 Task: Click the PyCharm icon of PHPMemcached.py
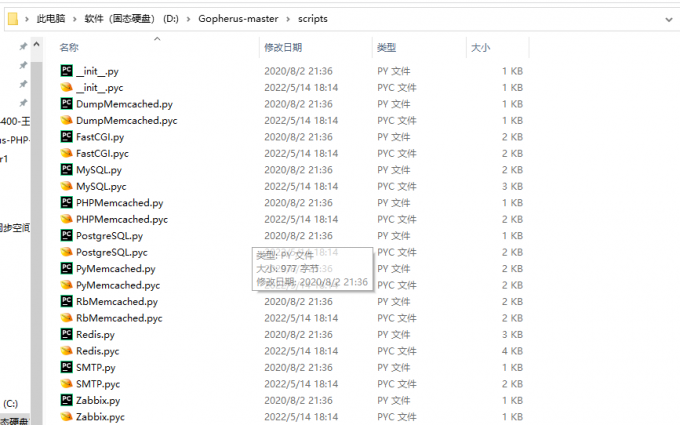[x=66, y=203]
